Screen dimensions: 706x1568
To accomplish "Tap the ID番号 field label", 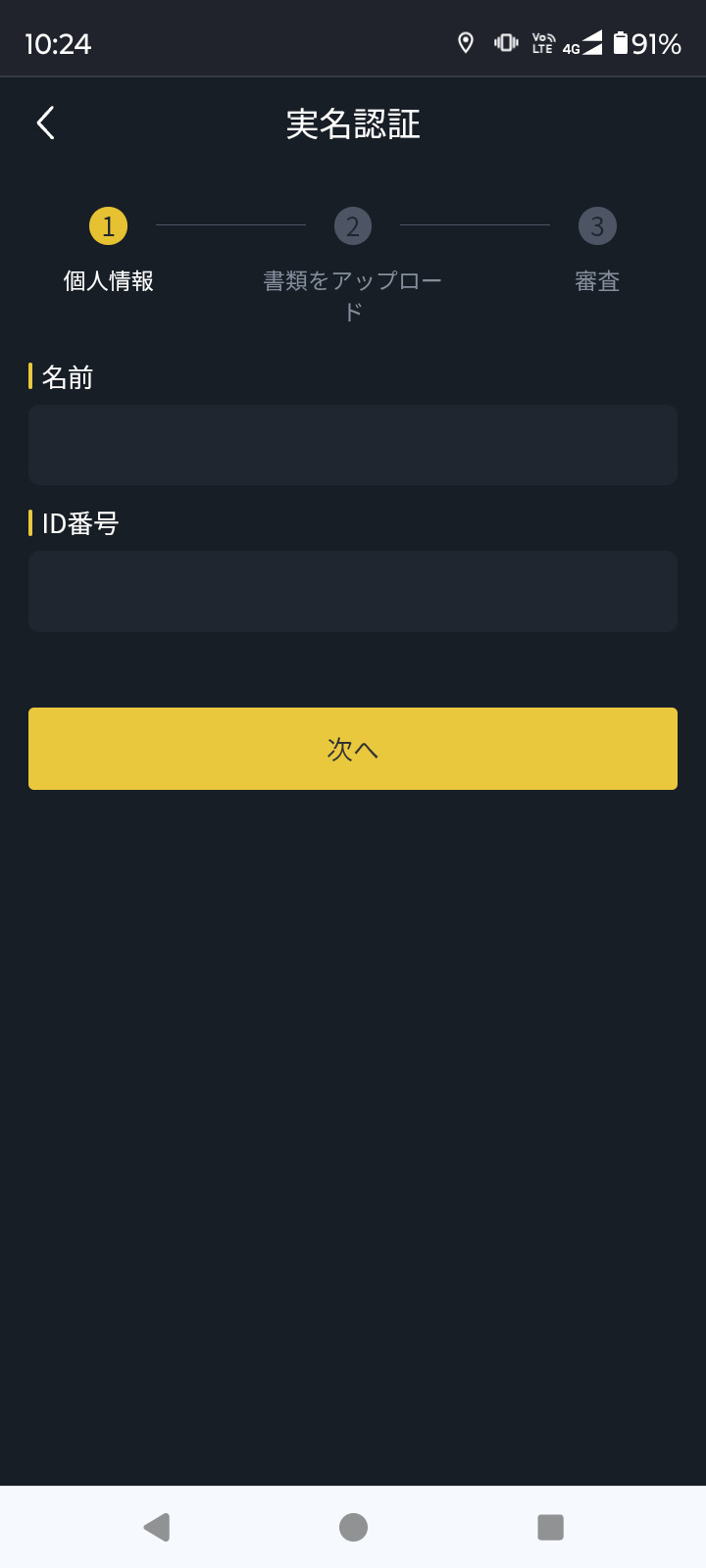I will click(79, 523).
